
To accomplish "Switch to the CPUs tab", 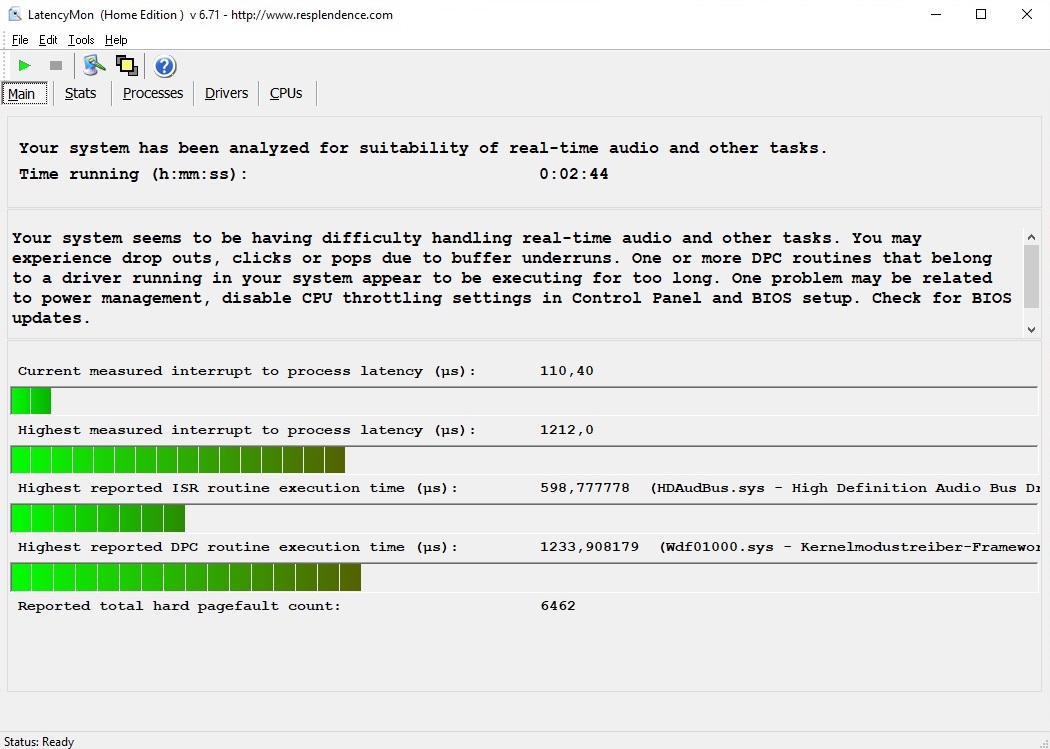I will [286, 93].
